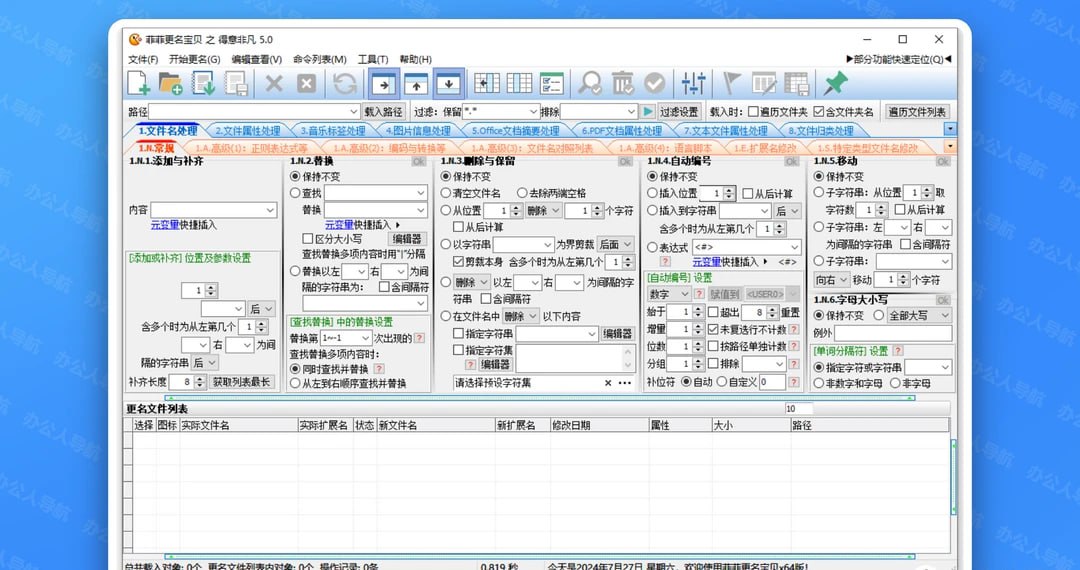Click the trash bin toolbar icon
1080x570 pixels.
click(622, 84)
